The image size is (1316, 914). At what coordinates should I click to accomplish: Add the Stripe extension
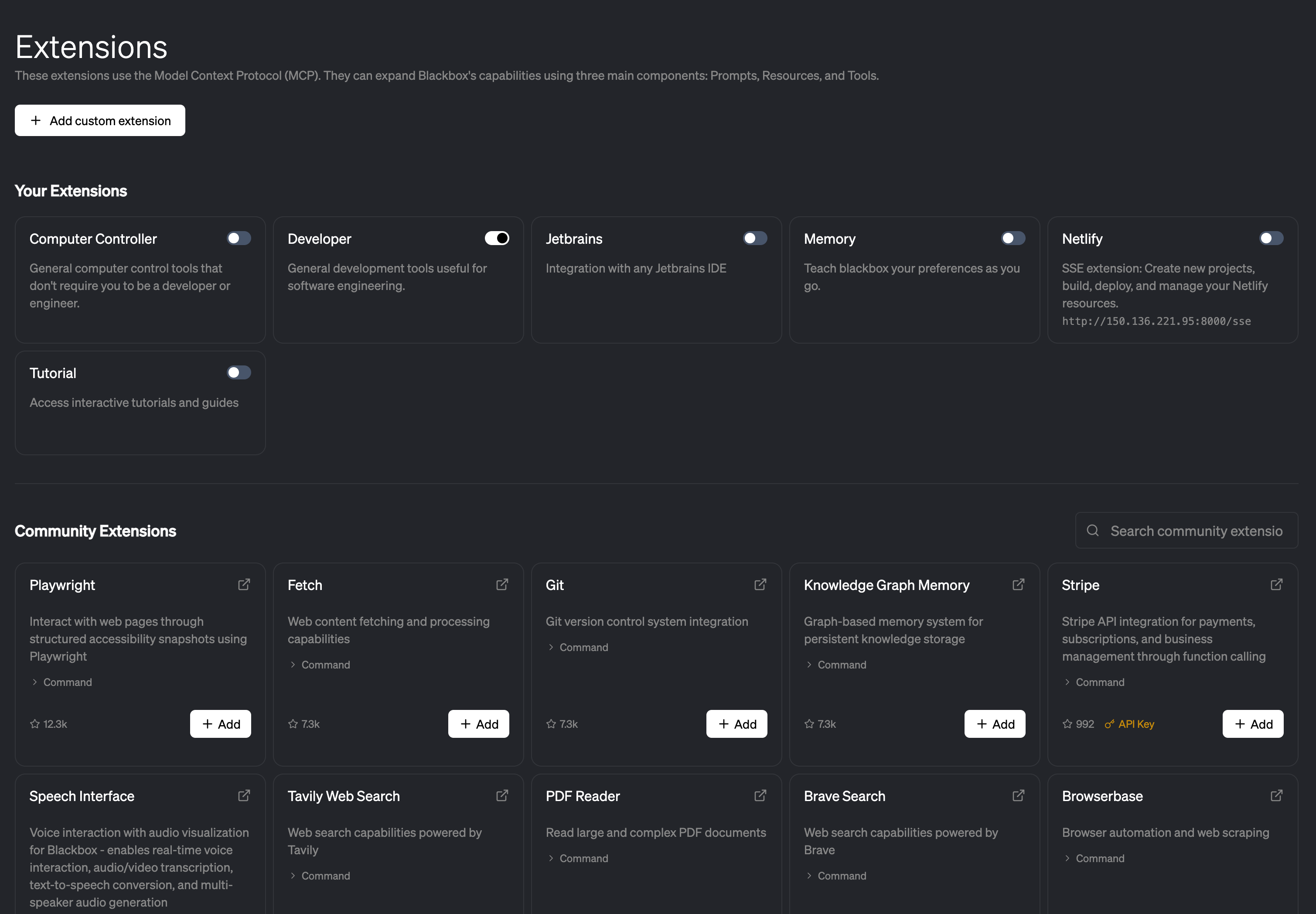(1253, 724)
